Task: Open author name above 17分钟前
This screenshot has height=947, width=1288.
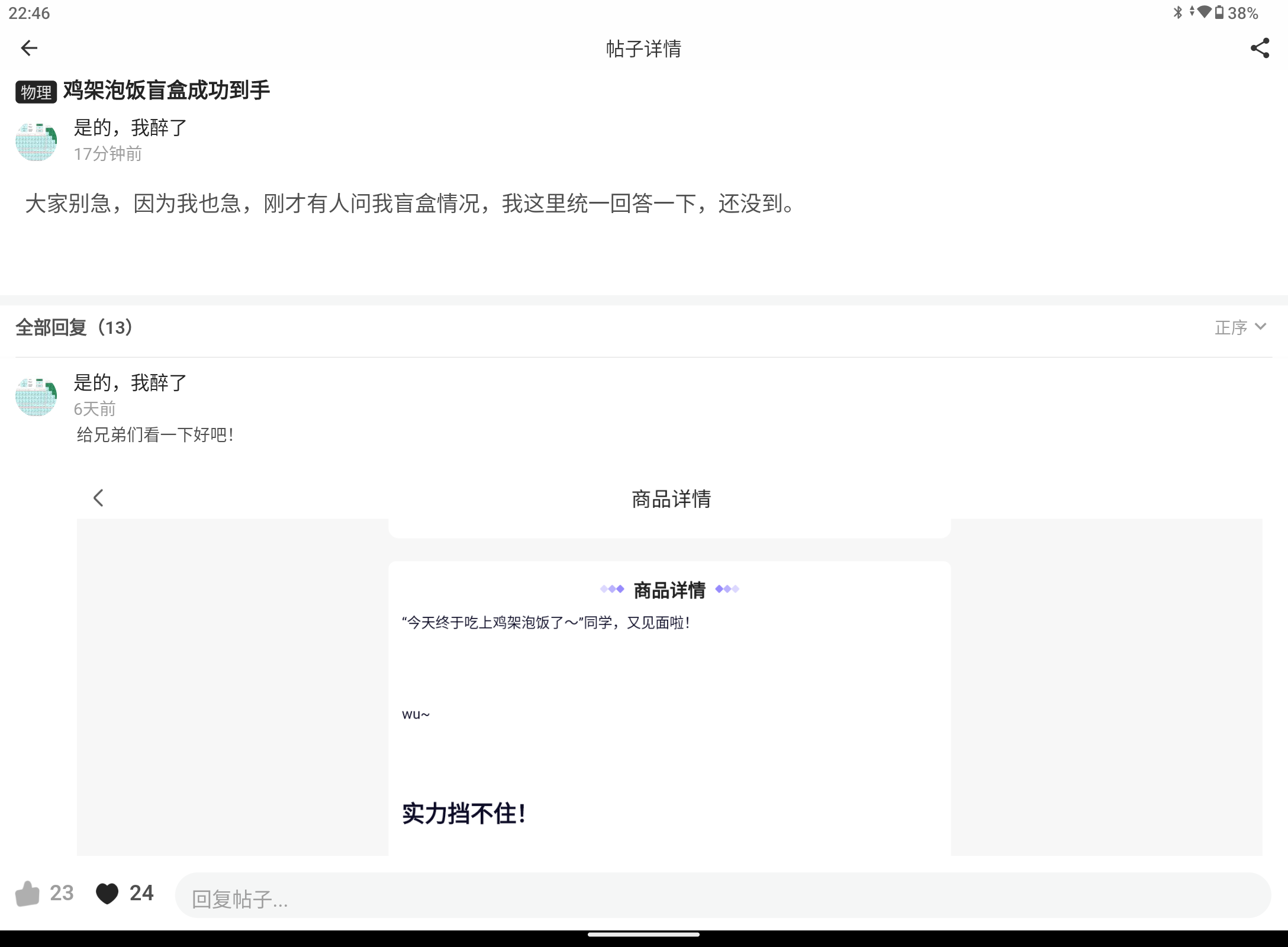Action: (x=130, y=127)
